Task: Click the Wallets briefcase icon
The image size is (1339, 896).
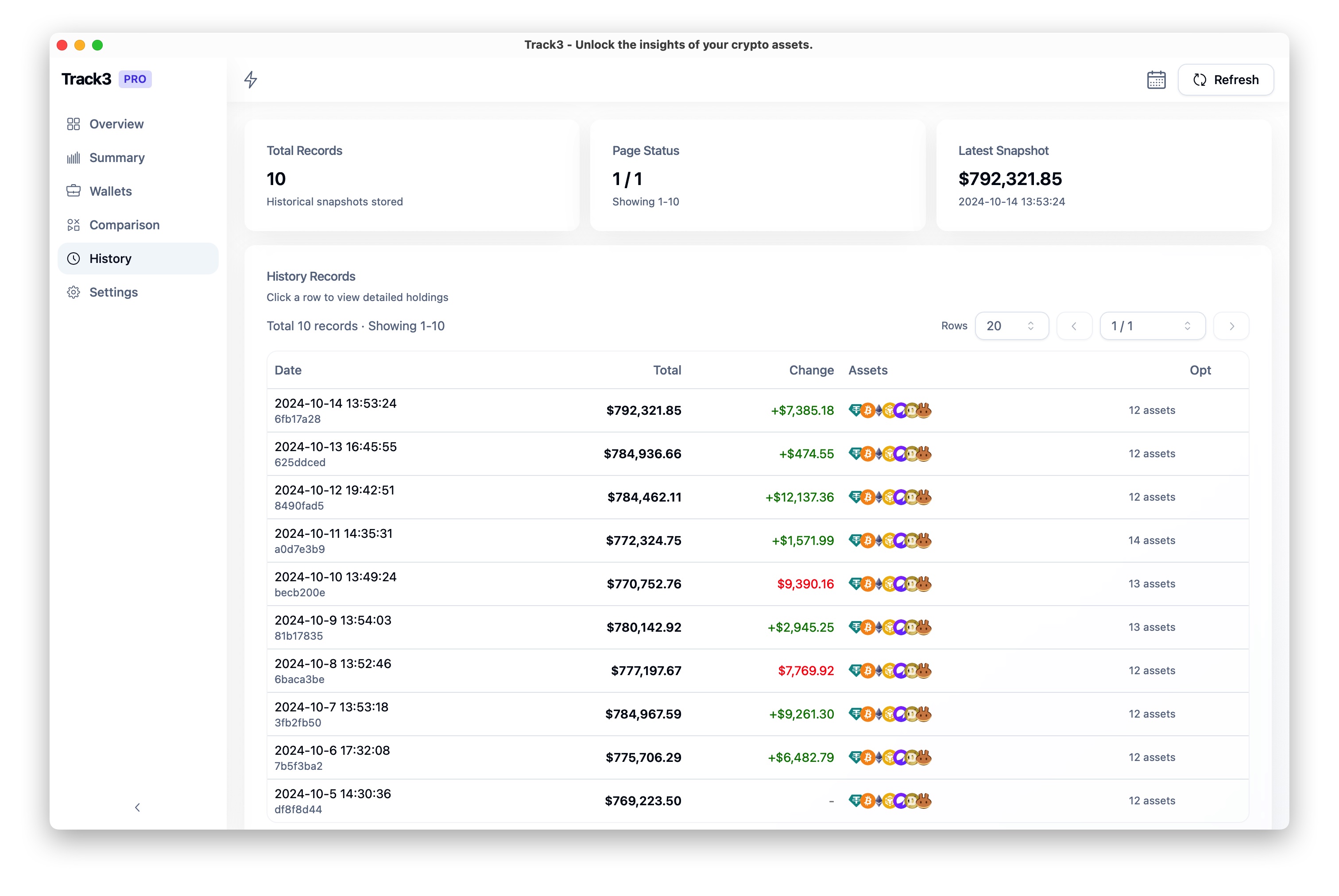Action: pos(73,191)
